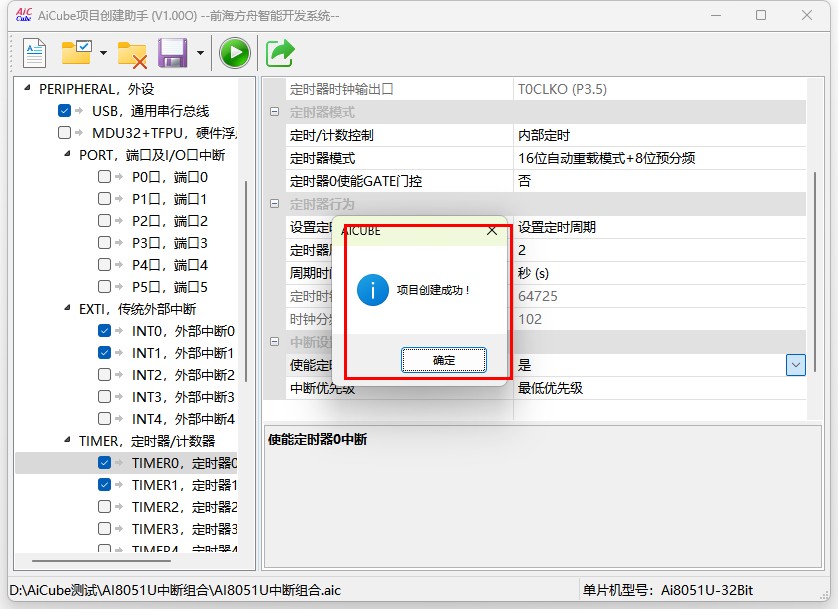Click the AiCube logo in title bar
Screen dimensions: 838x609
click(24, 15)
